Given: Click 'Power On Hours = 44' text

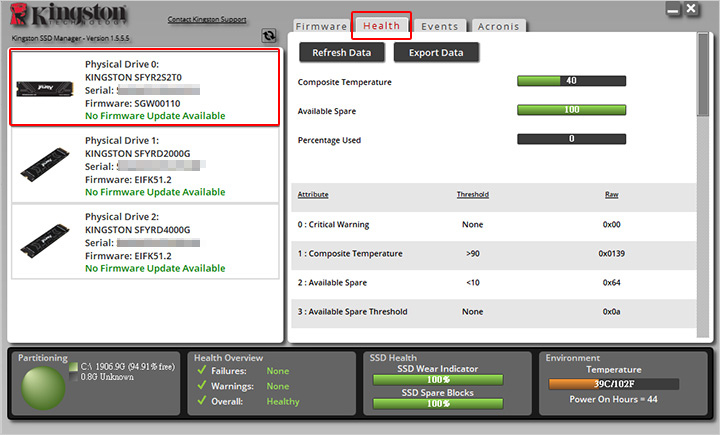Looking at the screenshot, I should (x=613, y=399).
